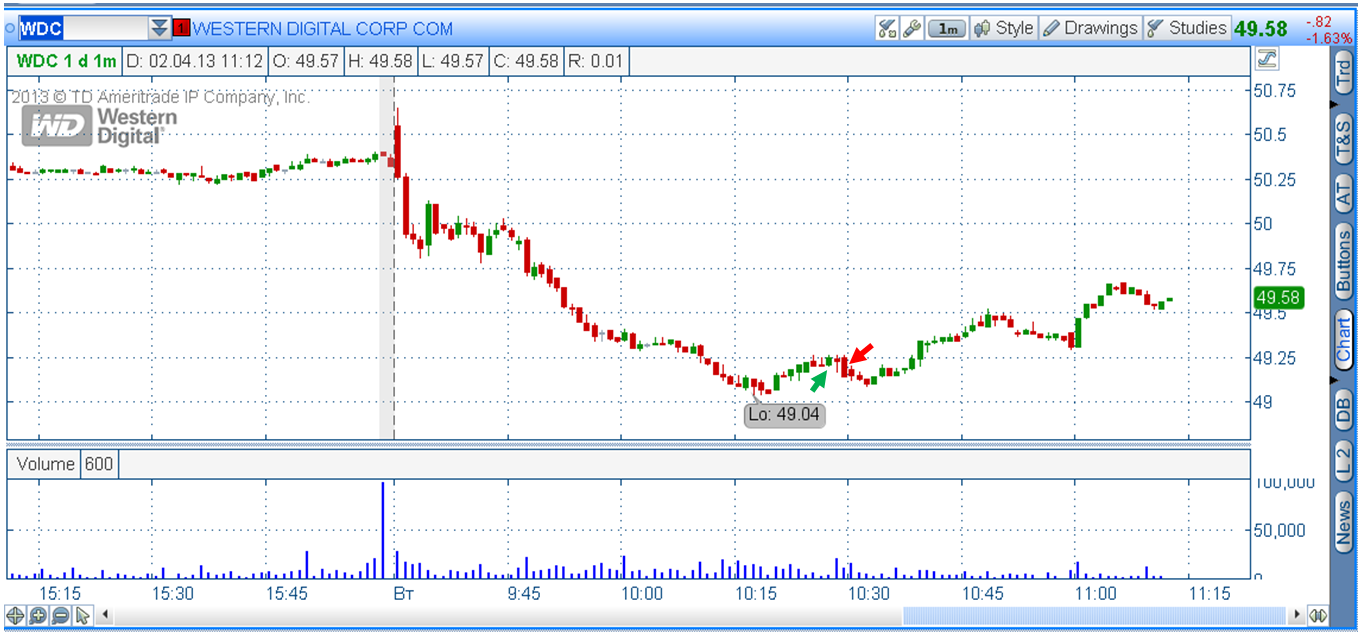
Task: Open the Style menu
Action: click(x=1004, y=28)
